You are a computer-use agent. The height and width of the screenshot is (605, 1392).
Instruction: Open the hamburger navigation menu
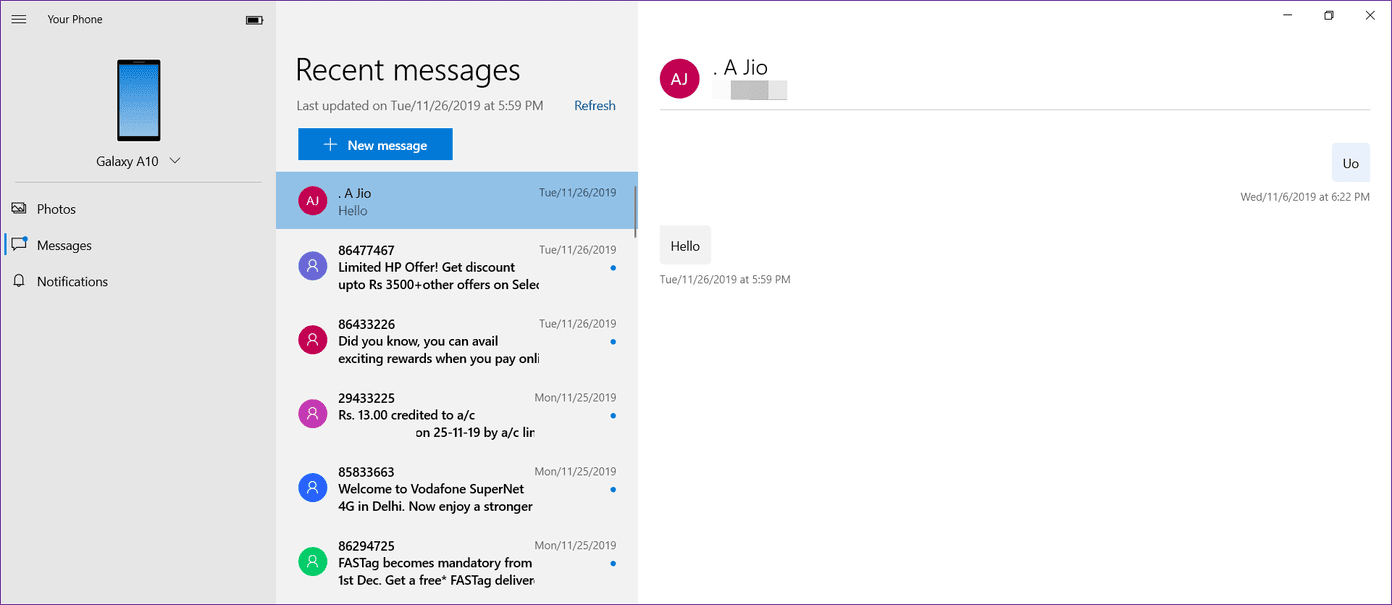pyautogui.click(x=18, y=19)
